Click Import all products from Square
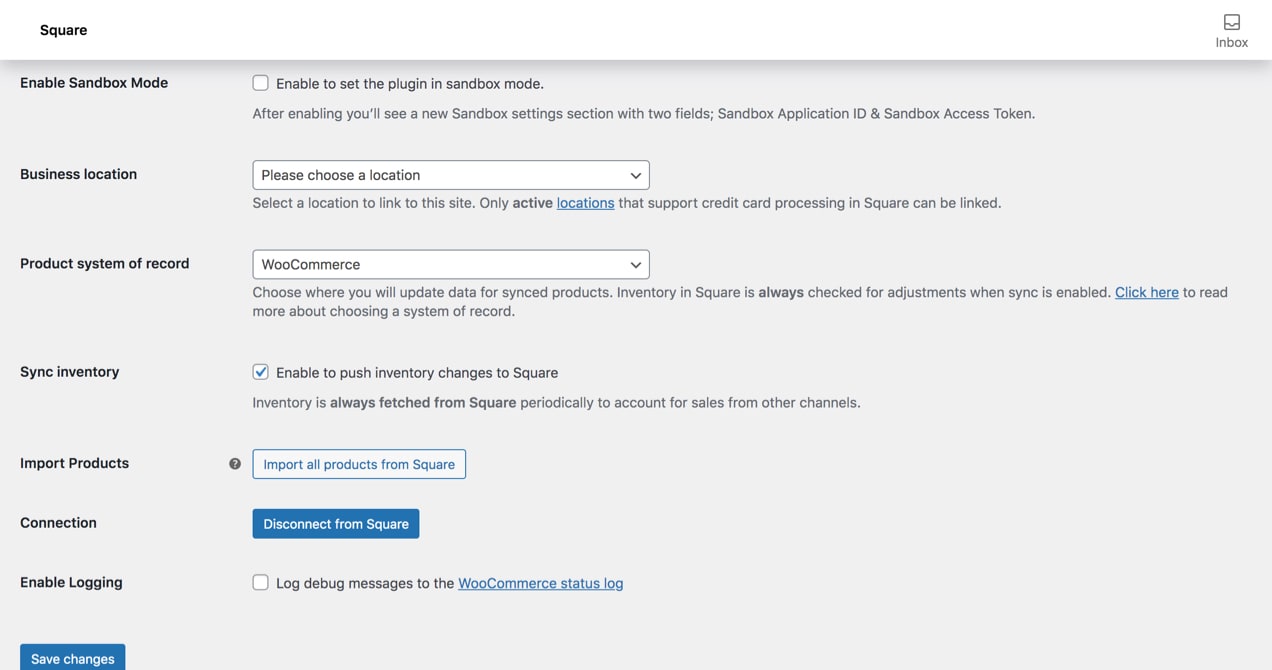 pyautogui.click(x=359, y=464)
